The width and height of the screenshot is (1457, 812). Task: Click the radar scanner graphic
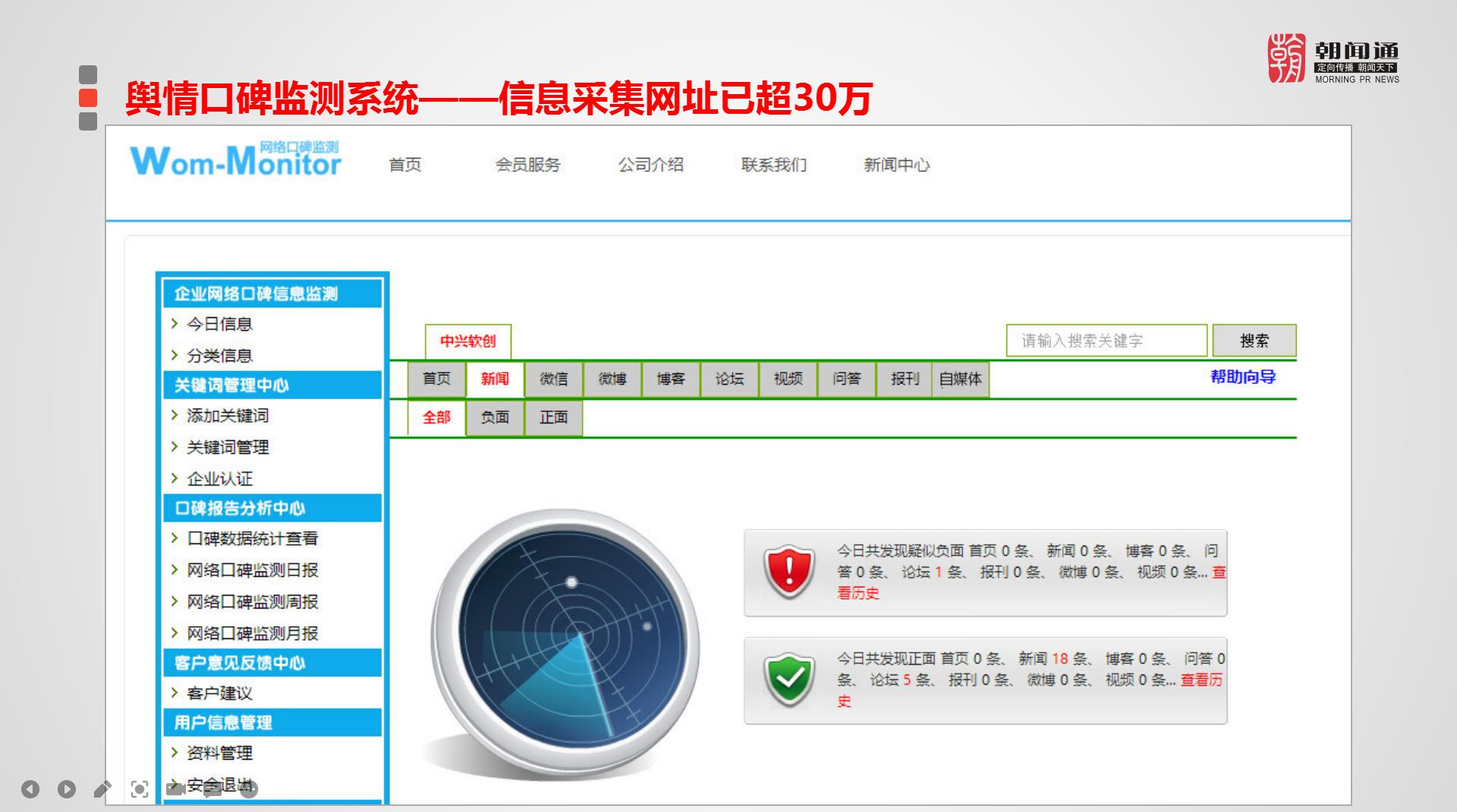coord(565,644)
